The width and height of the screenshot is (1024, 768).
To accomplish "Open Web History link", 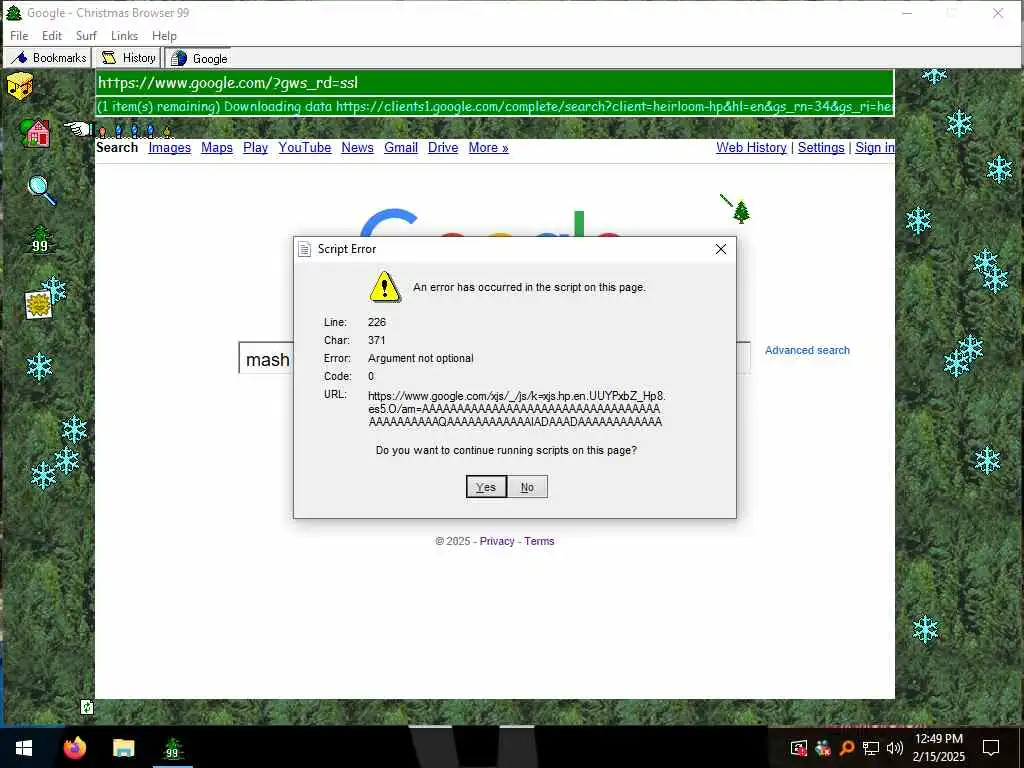I will [x=751, y=148].
